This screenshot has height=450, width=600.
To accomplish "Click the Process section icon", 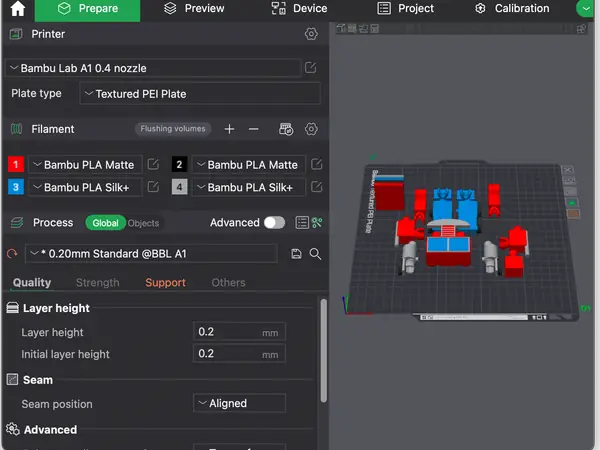I will 17,222.
